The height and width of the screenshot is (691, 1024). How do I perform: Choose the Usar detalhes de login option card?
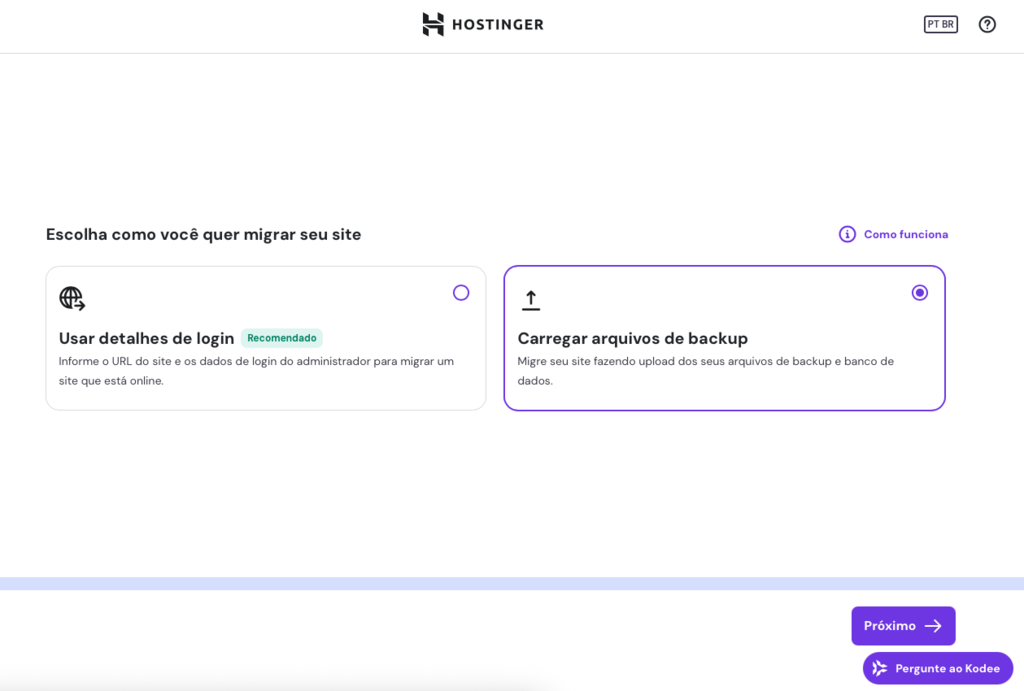[265, 338]
